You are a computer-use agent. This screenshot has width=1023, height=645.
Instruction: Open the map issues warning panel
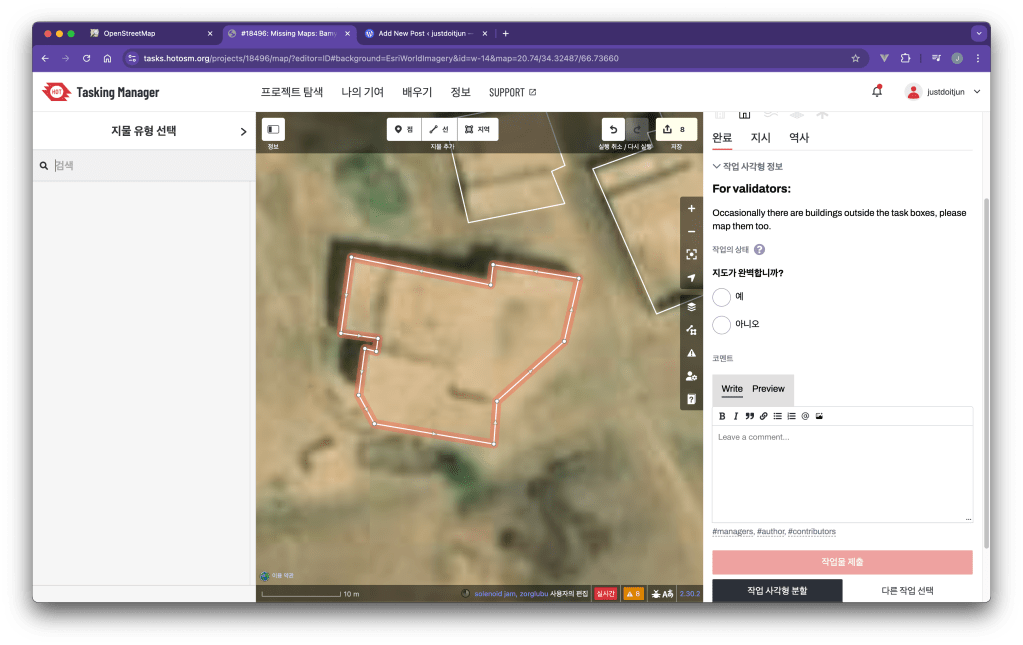coord(691,353)
